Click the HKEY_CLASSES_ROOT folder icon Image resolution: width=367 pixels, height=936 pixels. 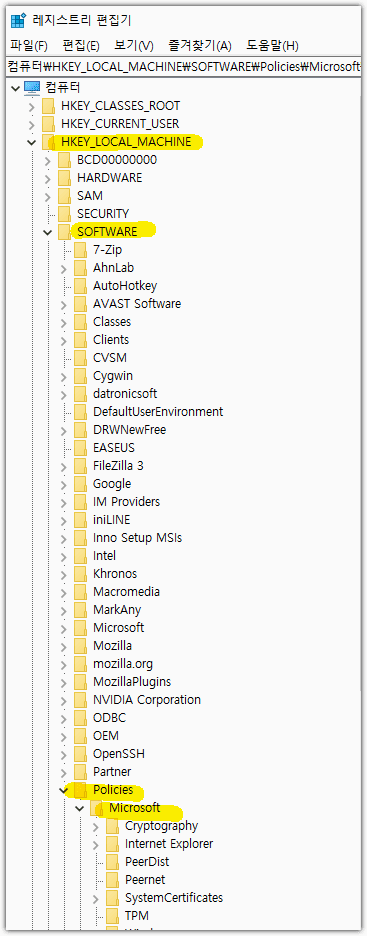tap(48, 106)
